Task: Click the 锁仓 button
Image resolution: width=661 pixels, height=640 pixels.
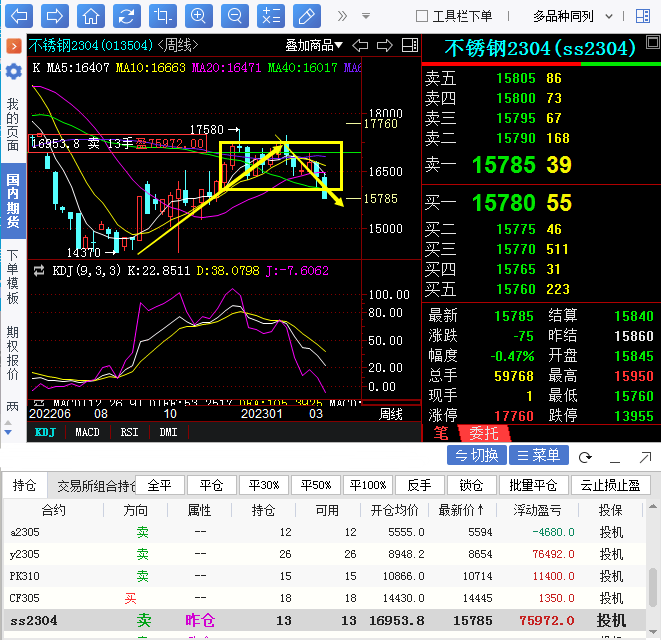Action: click(472, 485)
